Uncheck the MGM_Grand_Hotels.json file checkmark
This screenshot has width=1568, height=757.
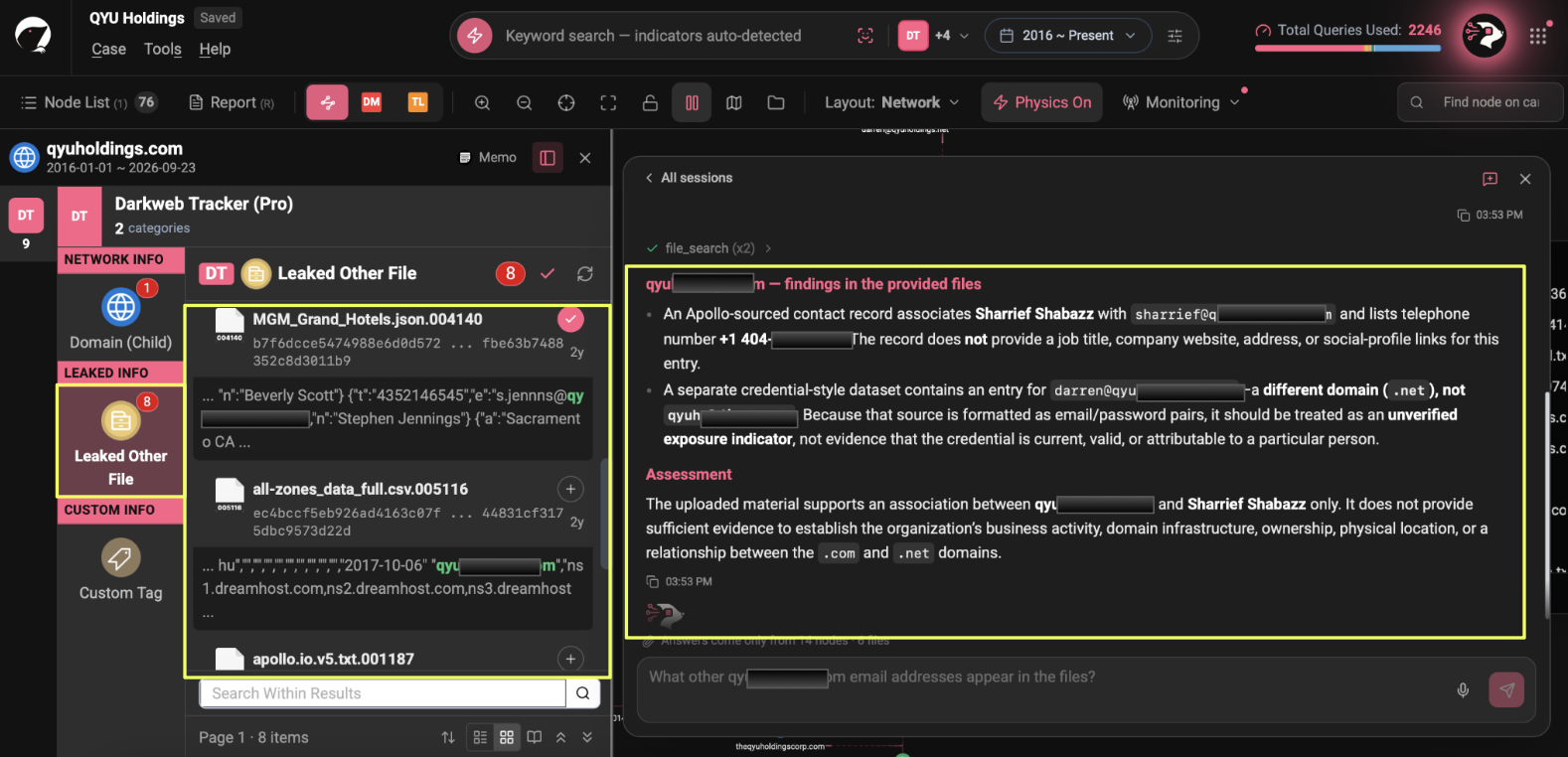(570, 319)
